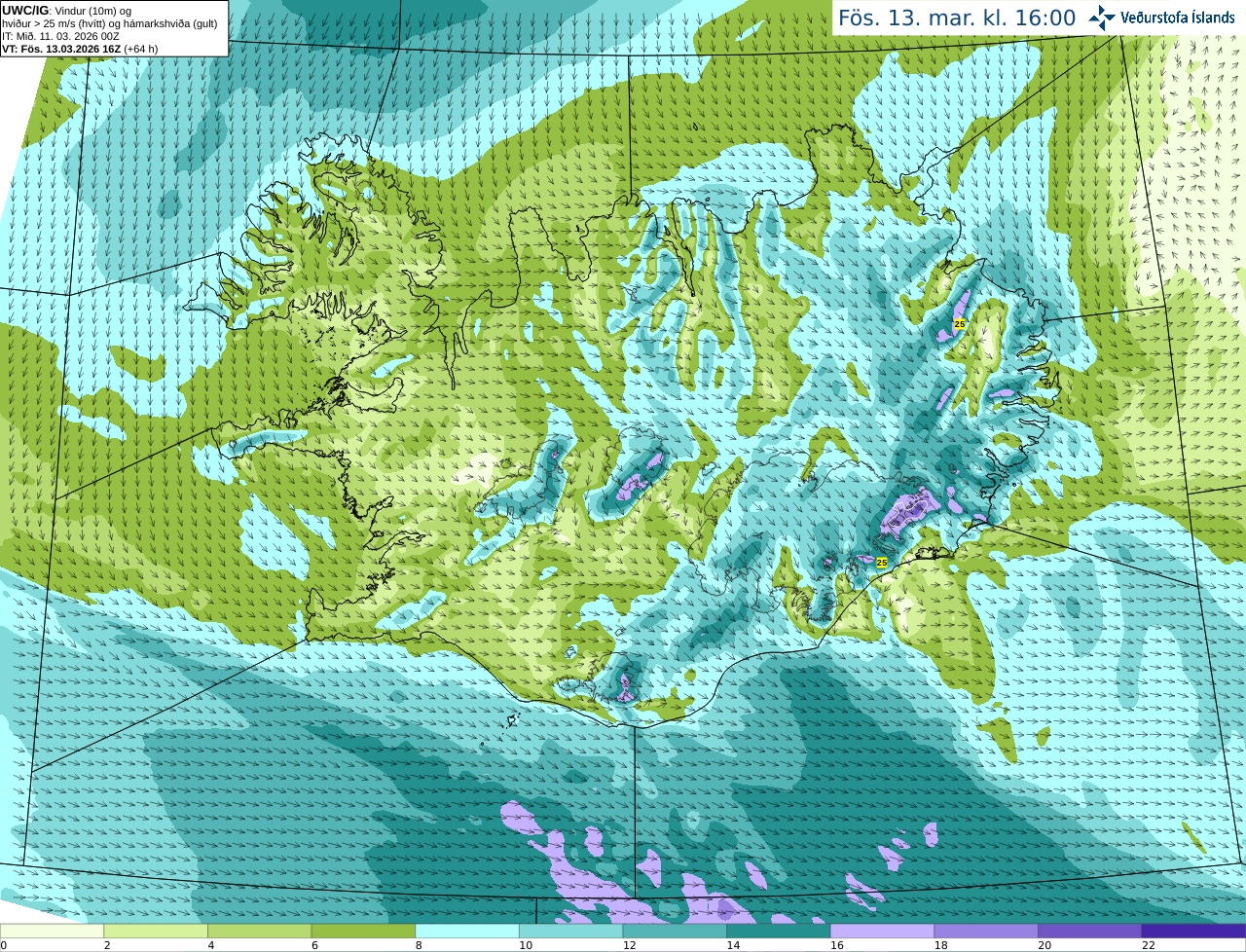Click the legend value '10'
This screenshot has width=1246, height=952.
pos(526,945)
